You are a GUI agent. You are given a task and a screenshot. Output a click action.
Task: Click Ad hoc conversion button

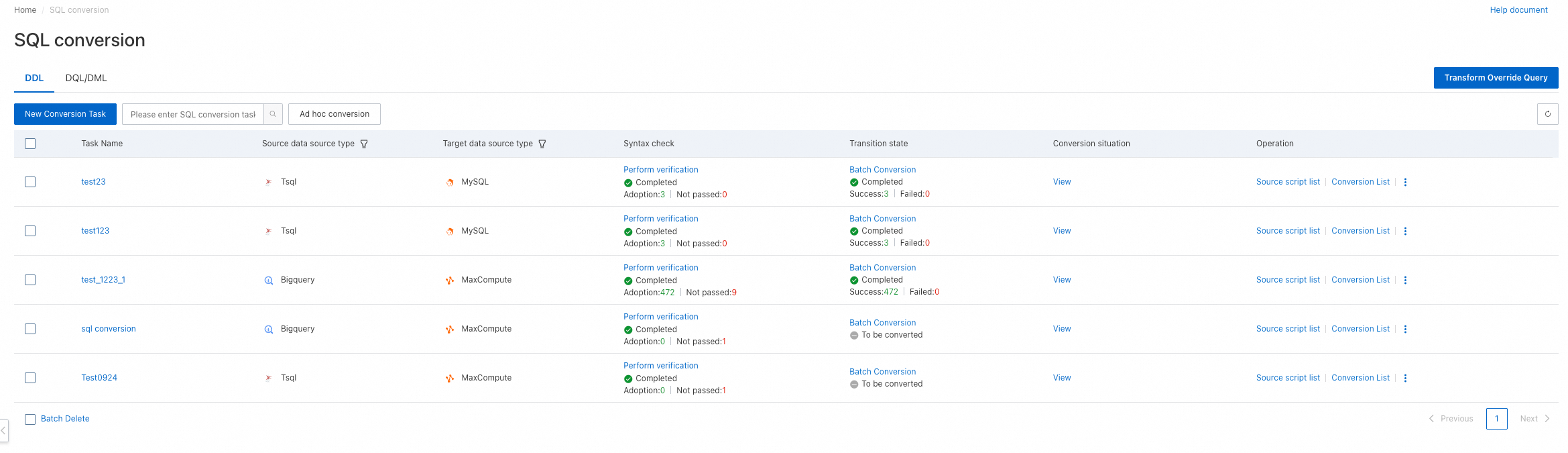pos(335,114)
